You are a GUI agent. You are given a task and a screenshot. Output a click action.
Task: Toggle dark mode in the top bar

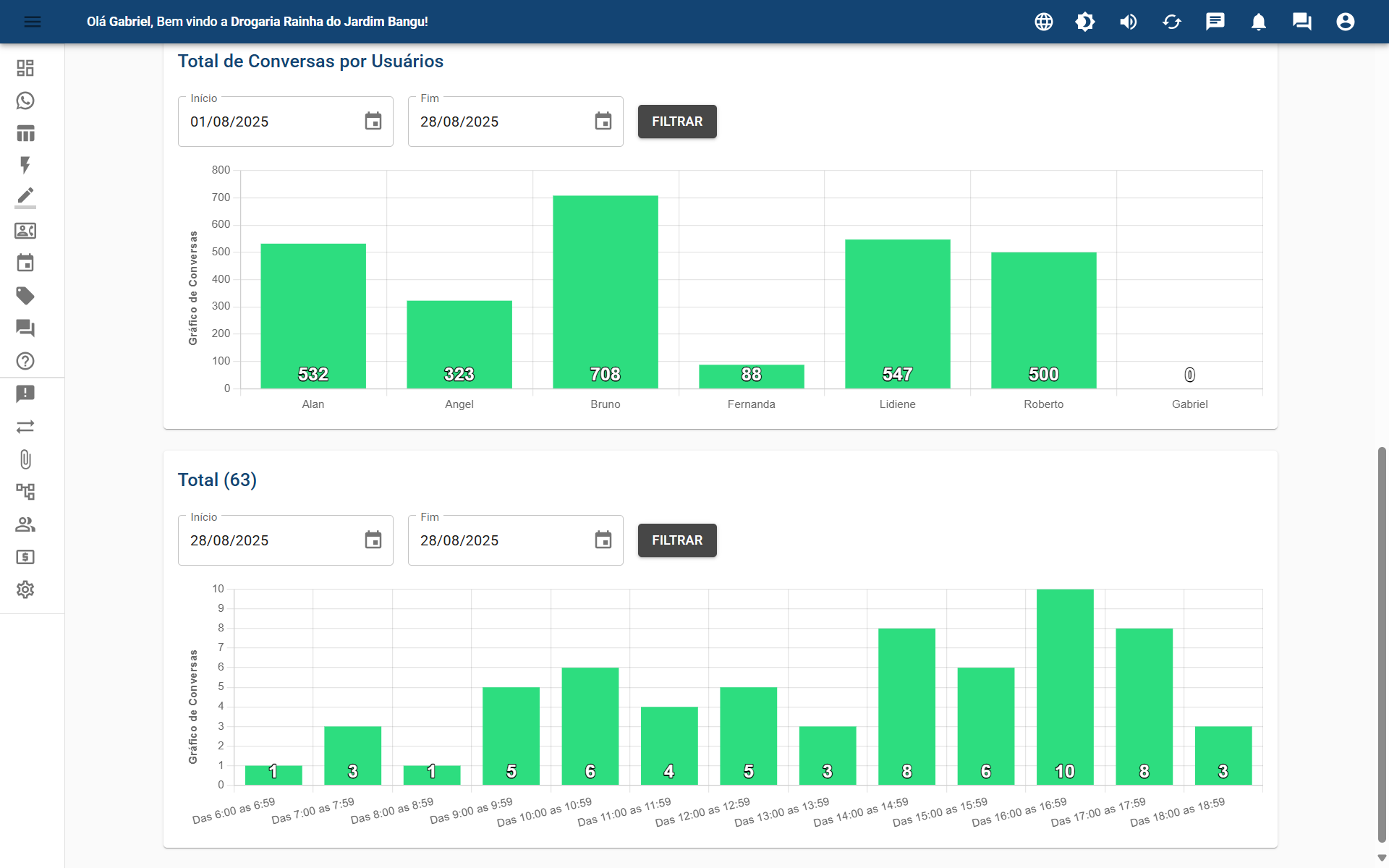tap(1085, 22)
